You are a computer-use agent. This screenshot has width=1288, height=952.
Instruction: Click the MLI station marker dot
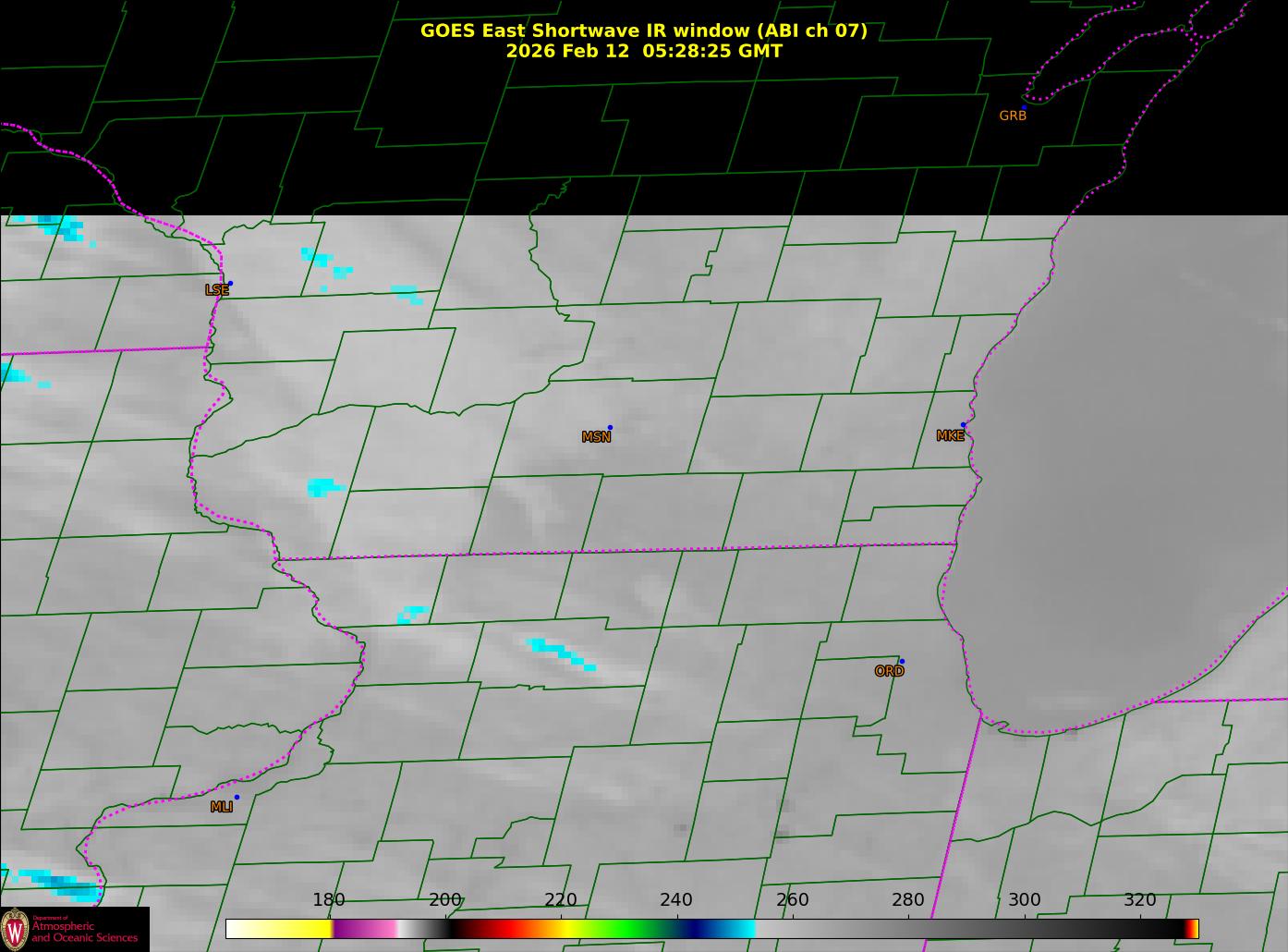click(237, 797)
